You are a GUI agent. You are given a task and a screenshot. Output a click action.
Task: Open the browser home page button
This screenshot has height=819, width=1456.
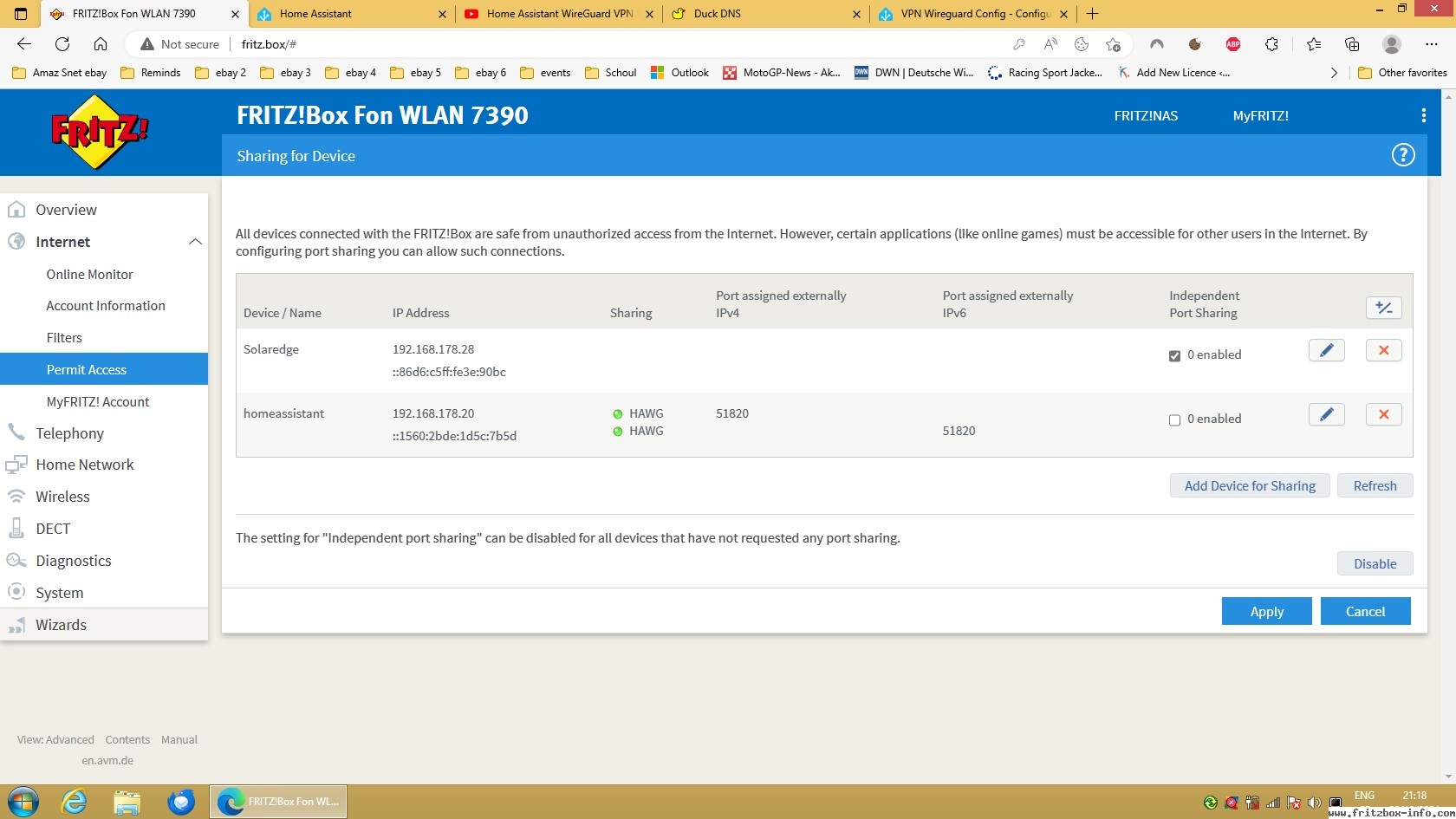(101, 44)
